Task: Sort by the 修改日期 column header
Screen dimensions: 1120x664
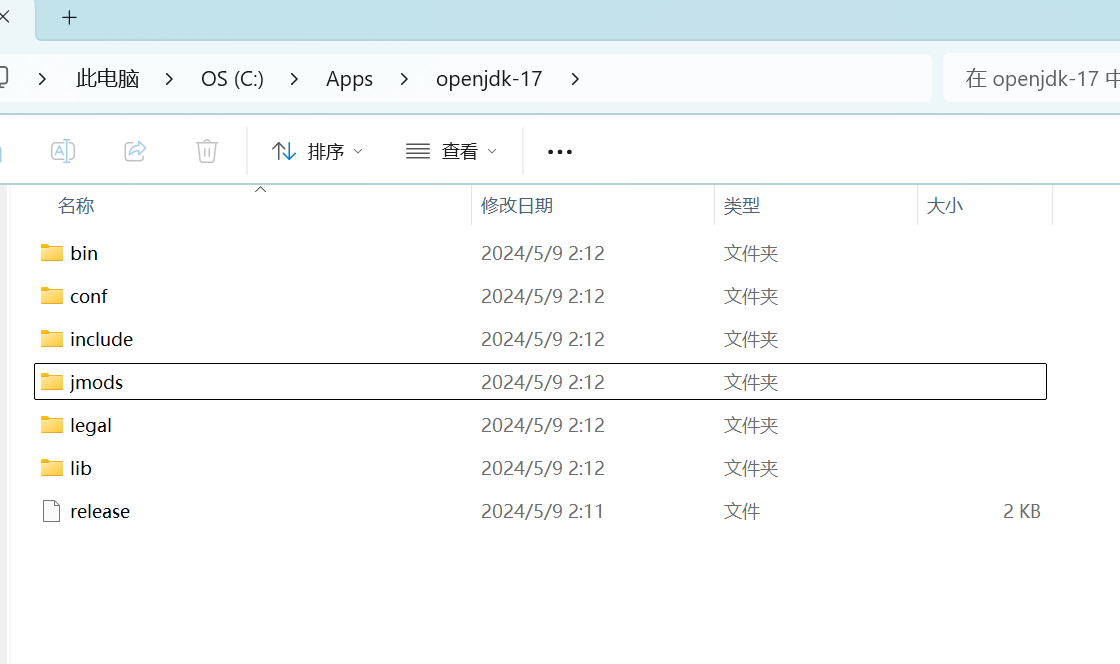Action: click(x=517, y=206)
